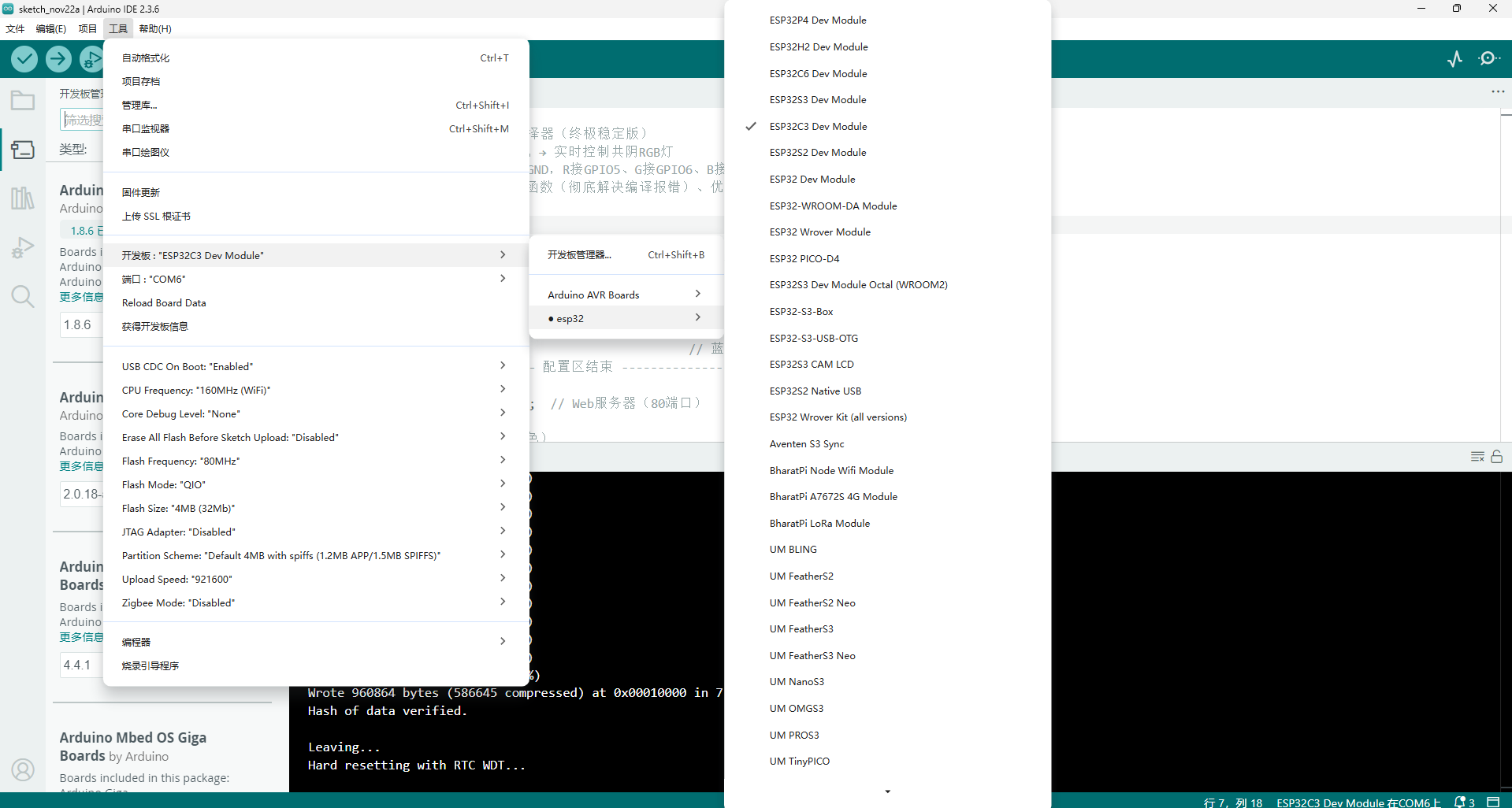The image size is (1512, 808).
Task: Expand Flash Mode QIO option
Action: [x=316, y=484]
